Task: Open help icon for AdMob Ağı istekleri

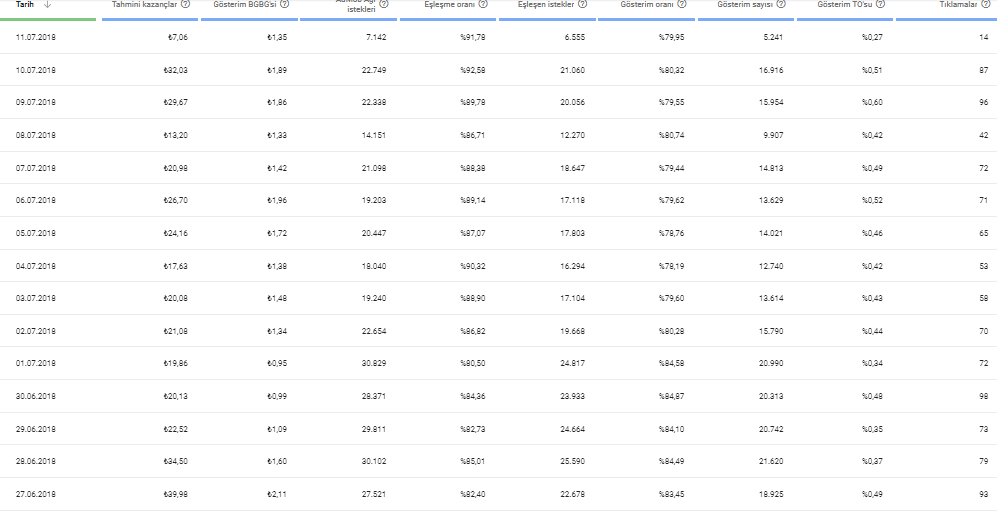Action: pyautogui.click(x=383, y=4)
